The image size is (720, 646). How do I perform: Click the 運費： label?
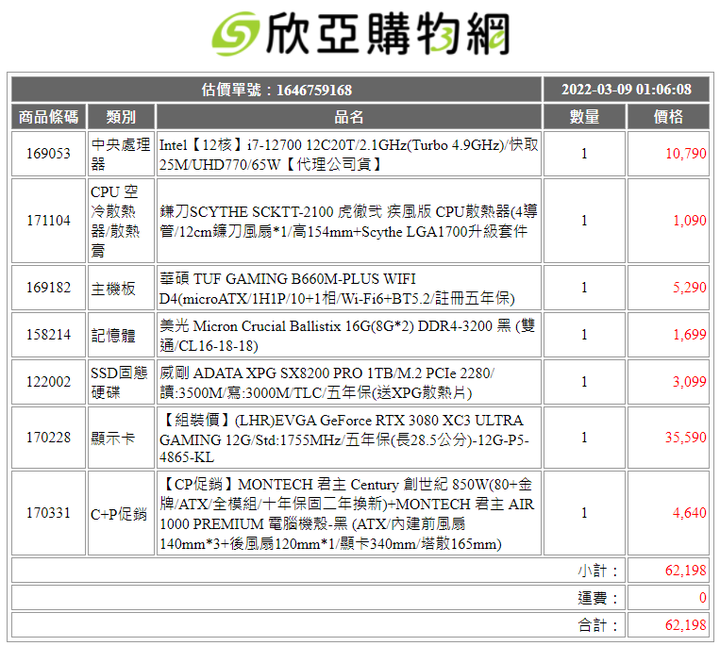598,598
